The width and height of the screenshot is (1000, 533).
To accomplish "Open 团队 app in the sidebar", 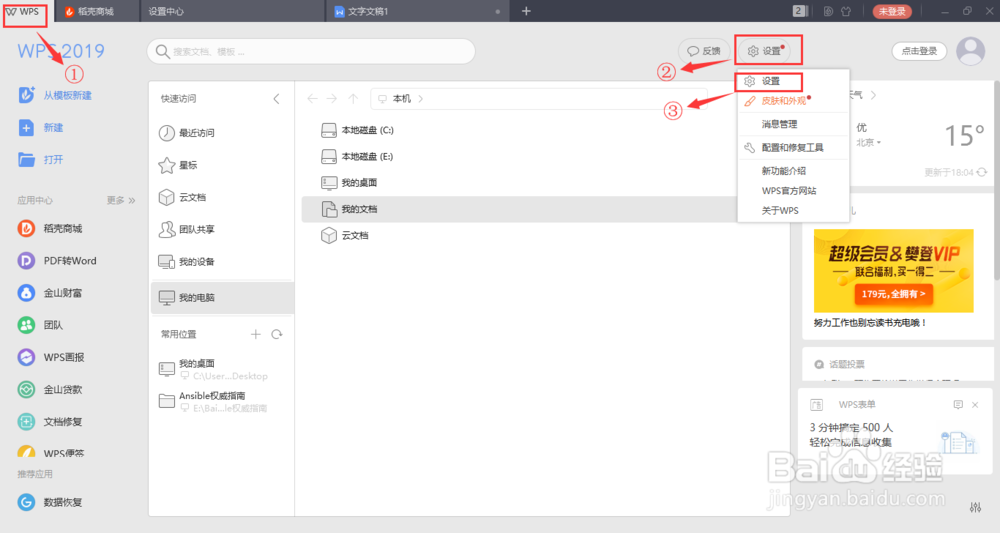I will [40, 325].
